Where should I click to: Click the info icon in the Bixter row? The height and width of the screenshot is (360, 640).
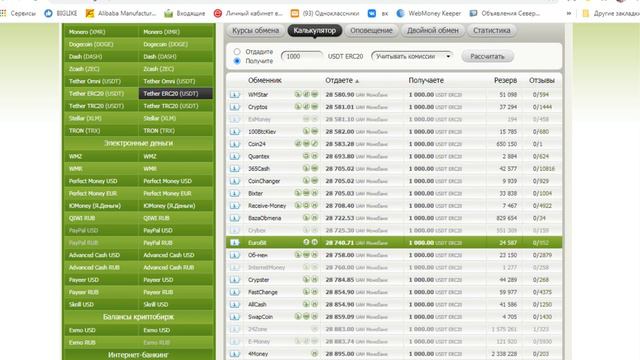point(235,193)
